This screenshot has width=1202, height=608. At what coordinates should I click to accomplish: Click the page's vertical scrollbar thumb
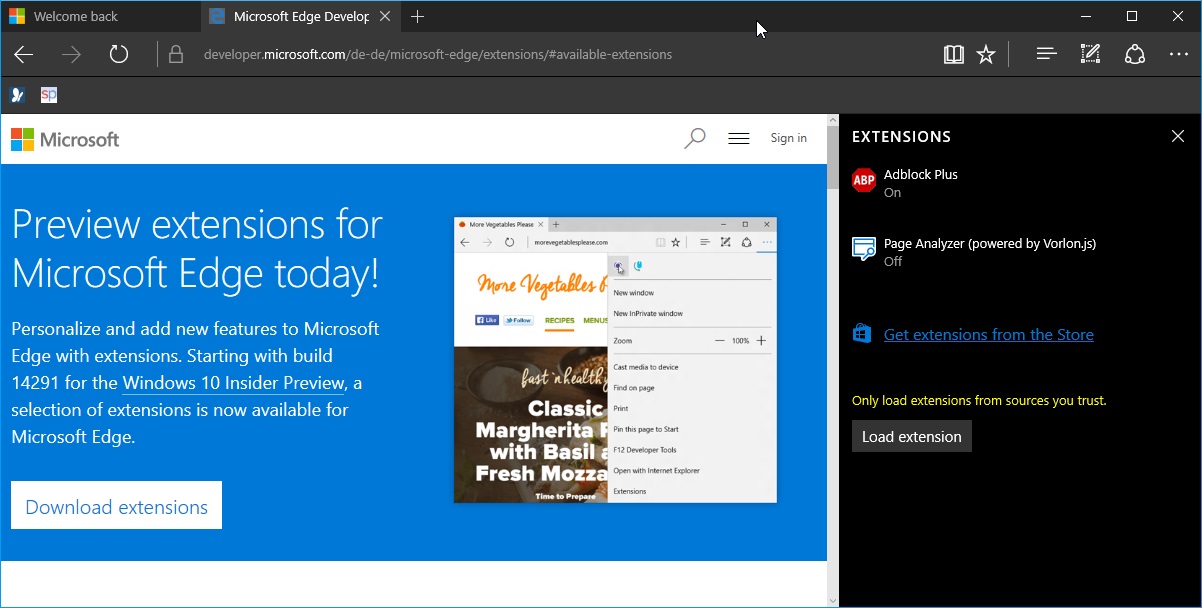pos(833,158)
